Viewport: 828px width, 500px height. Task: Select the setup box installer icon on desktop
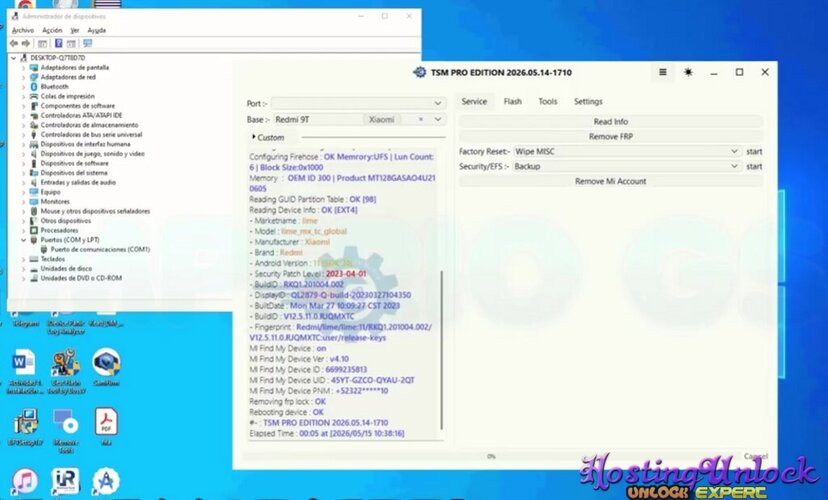point(25,421)
